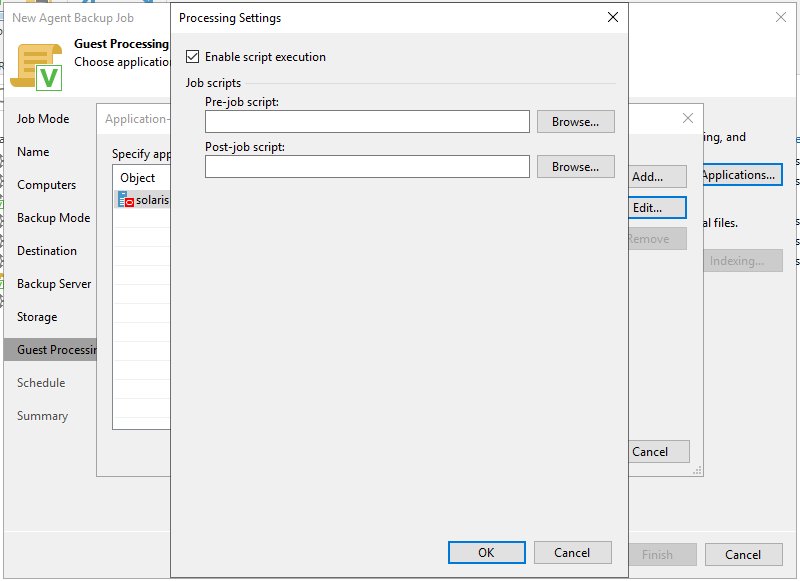
Task: Select the solaris object row
Action: [142, 199]
